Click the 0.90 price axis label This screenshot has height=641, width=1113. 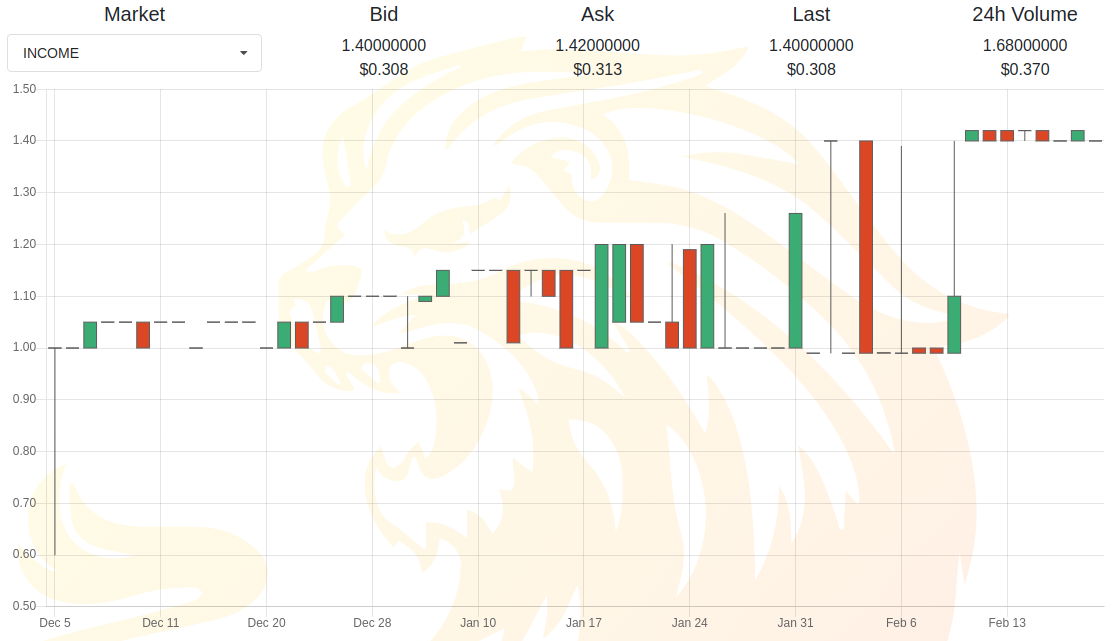tap(24, 398)
